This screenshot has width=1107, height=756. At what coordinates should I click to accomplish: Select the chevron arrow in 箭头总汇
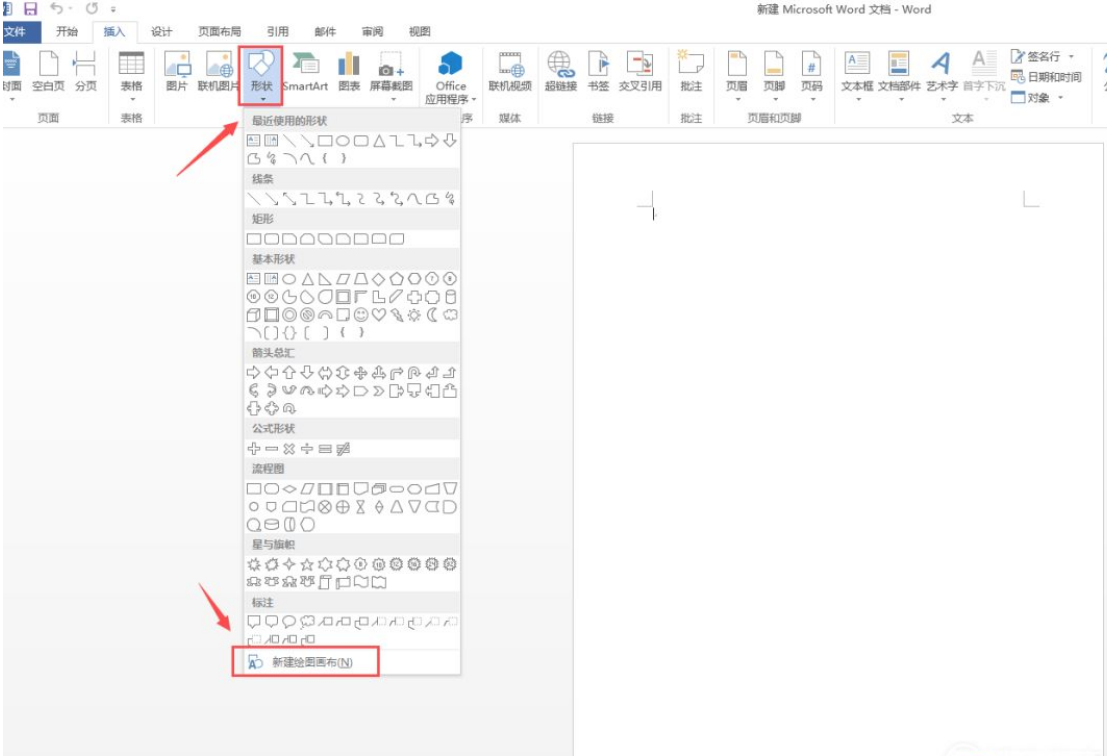(379, 390)
